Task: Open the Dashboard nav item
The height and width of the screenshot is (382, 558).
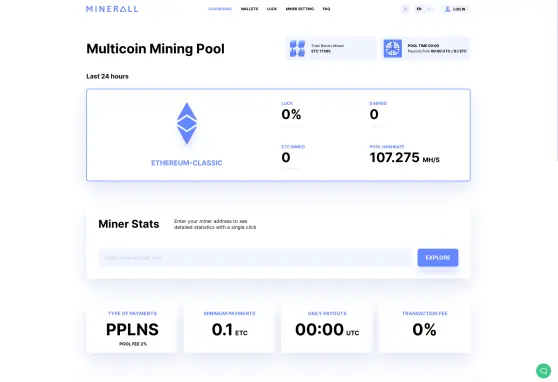Action: [220, 9]
